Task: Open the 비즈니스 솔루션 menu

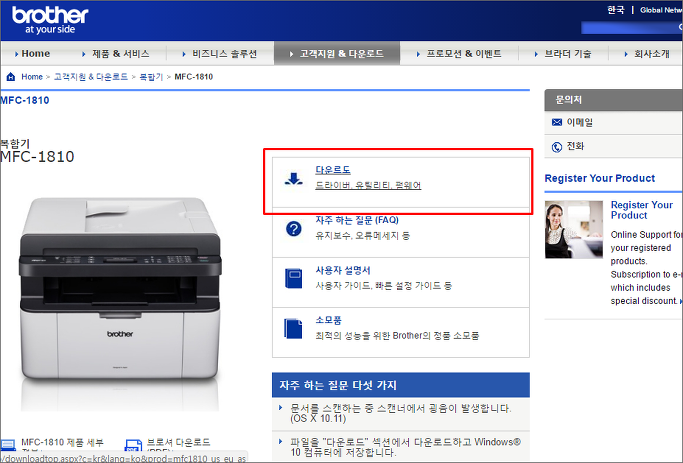Action: 220,54
